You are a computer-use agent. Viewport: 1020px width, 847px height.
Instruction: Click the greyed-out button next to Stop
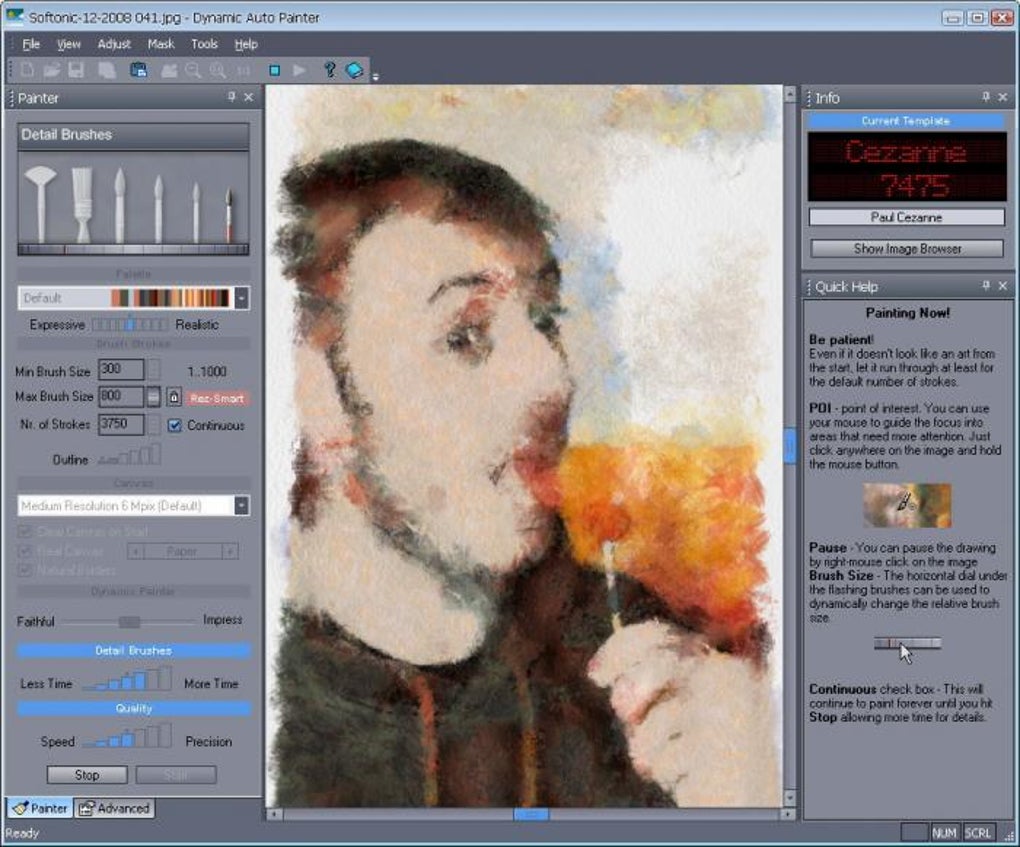[176, 775]
